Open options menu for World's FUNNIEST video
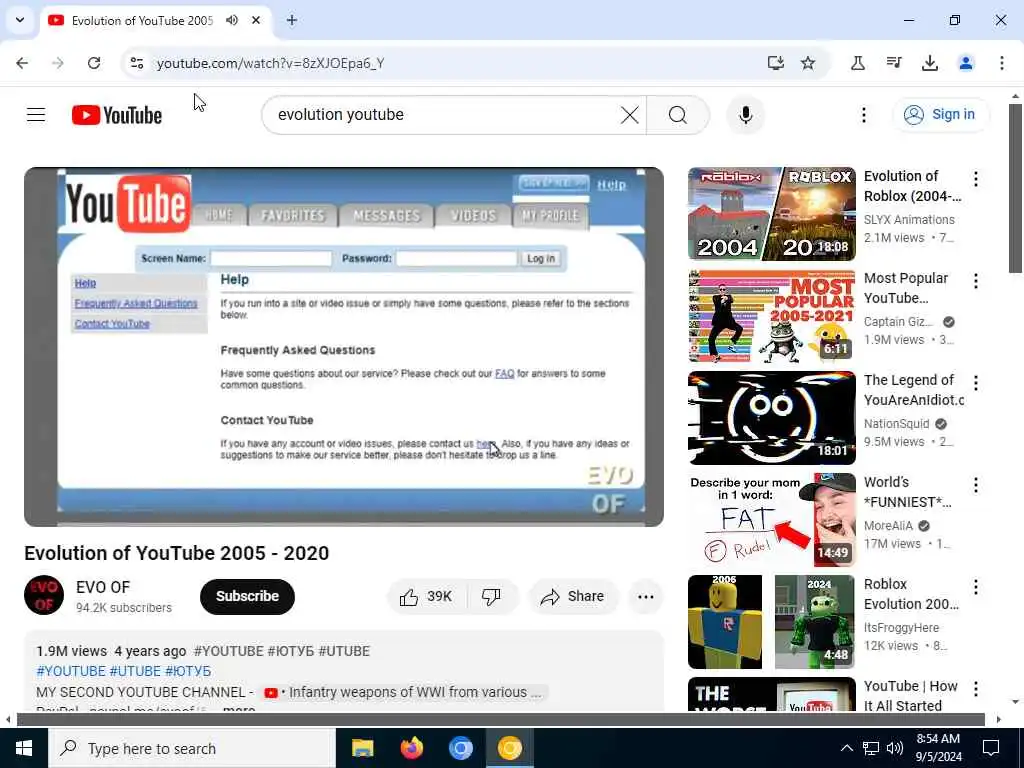 click(975, 485)
